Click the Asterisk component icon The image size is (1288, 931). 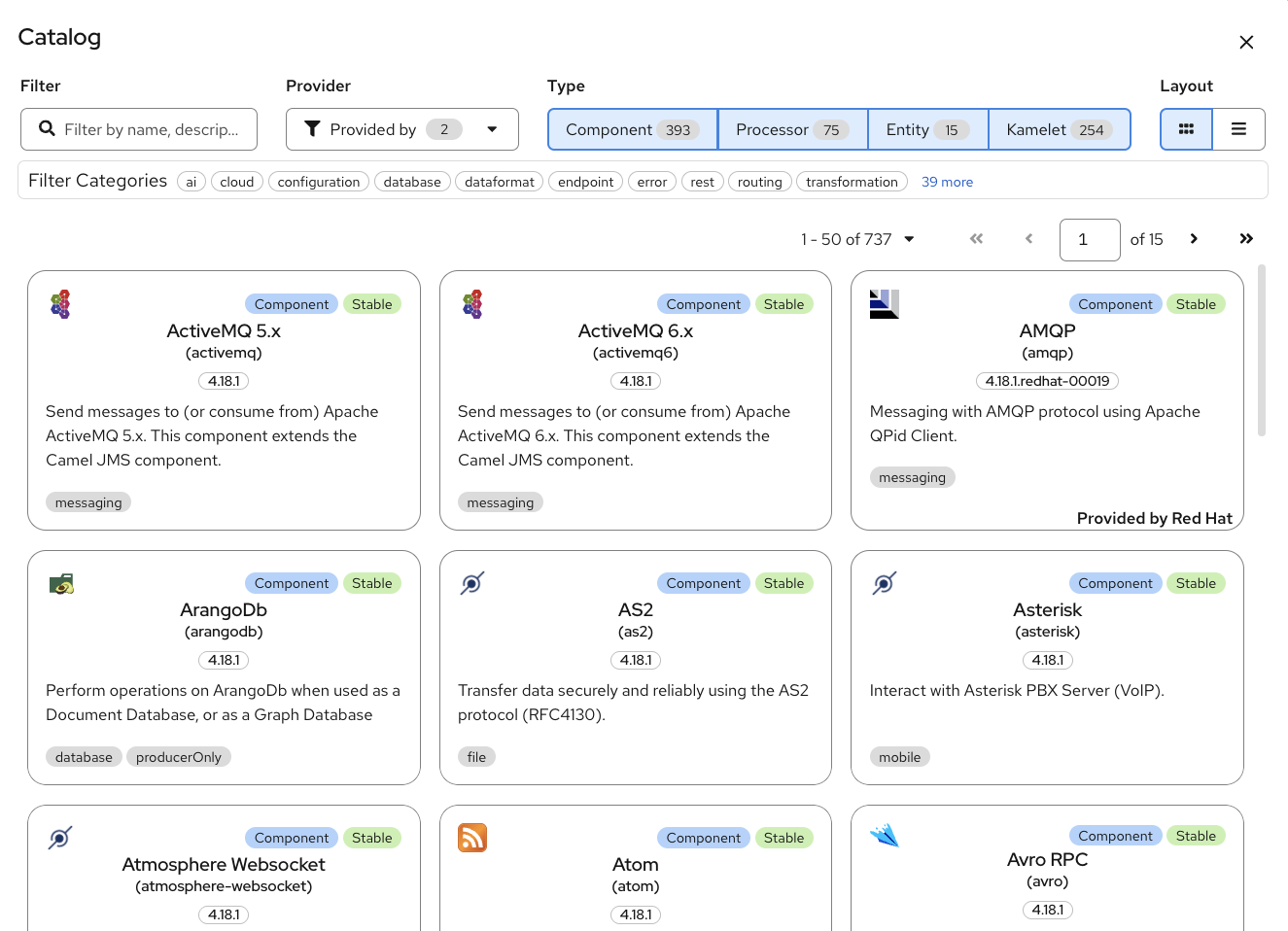(885, 583)
